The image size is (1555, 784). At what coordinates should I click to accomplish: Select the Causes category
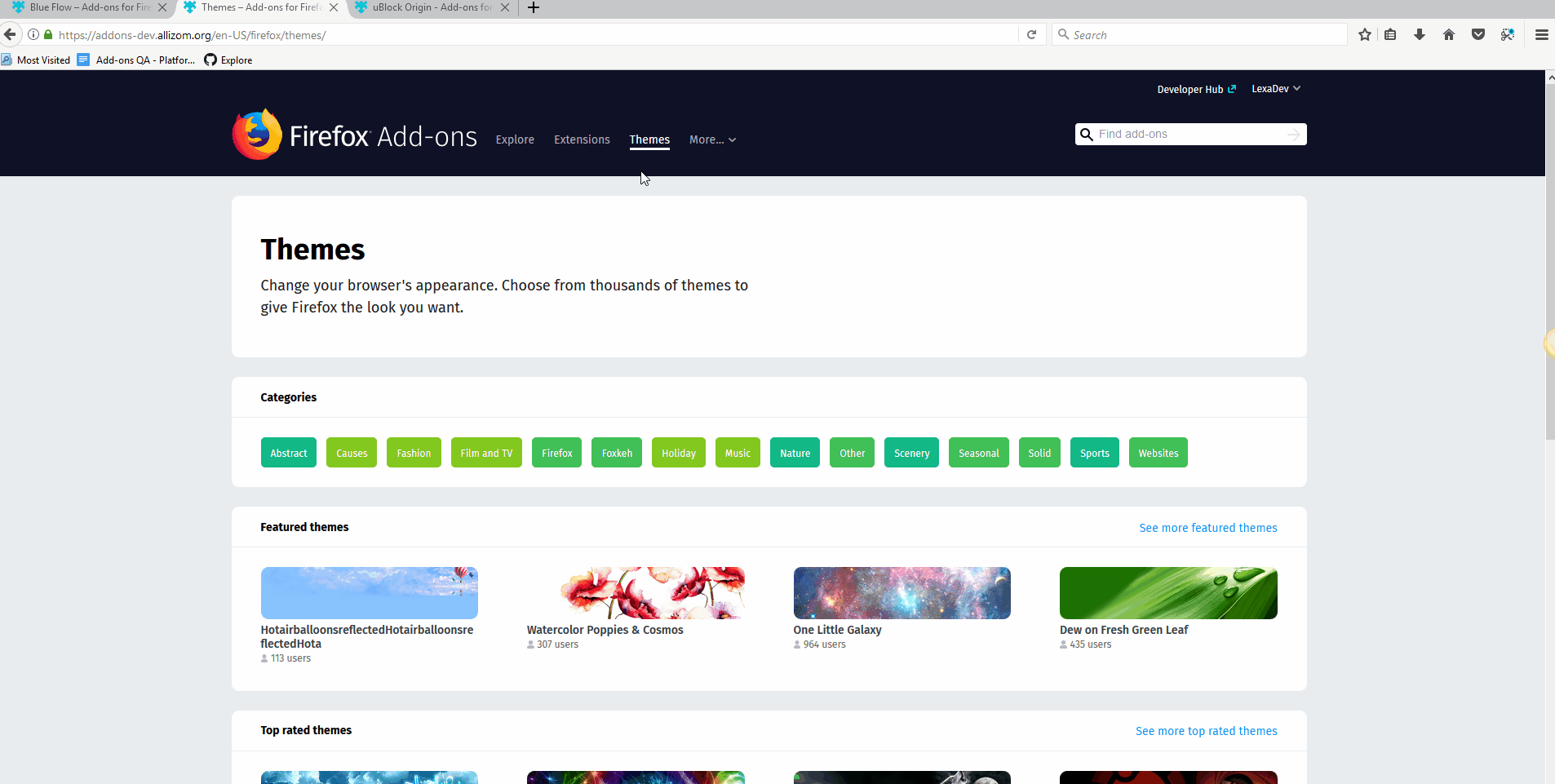[352, 453]
